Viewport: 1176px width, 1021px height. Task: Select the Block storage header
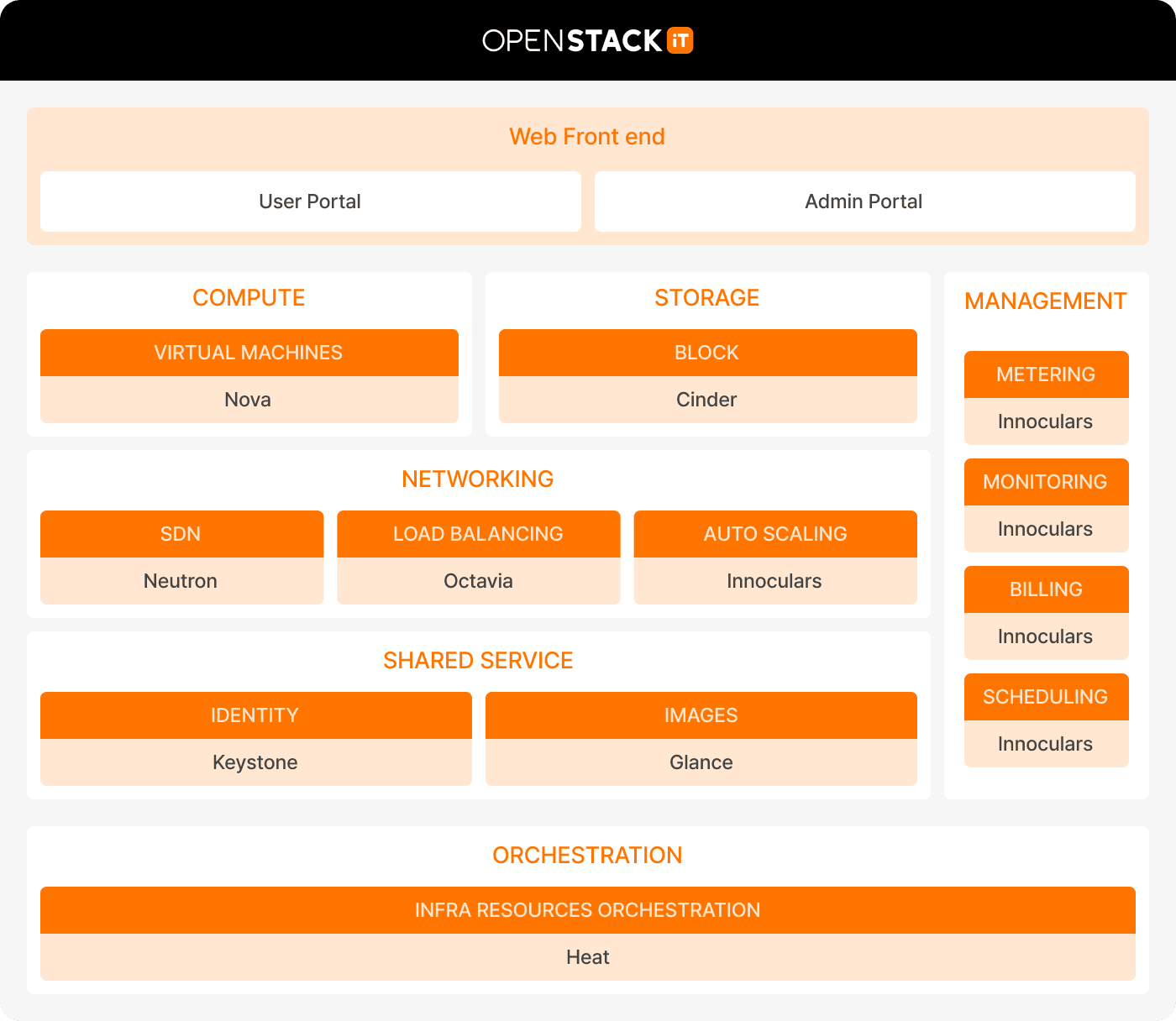click(706, 353)
